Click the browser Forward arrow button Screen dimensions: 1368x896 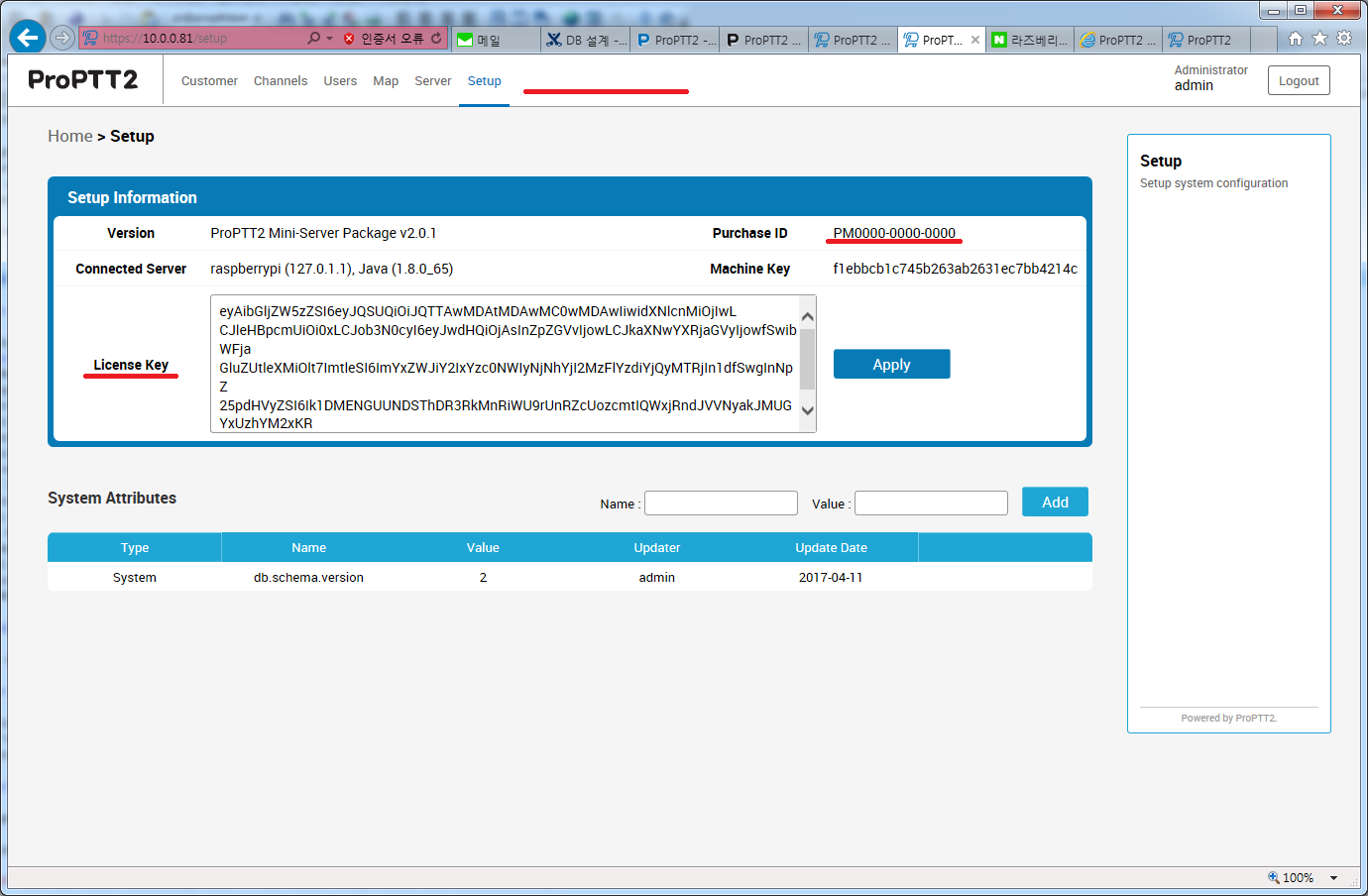[x=62, y=38]
